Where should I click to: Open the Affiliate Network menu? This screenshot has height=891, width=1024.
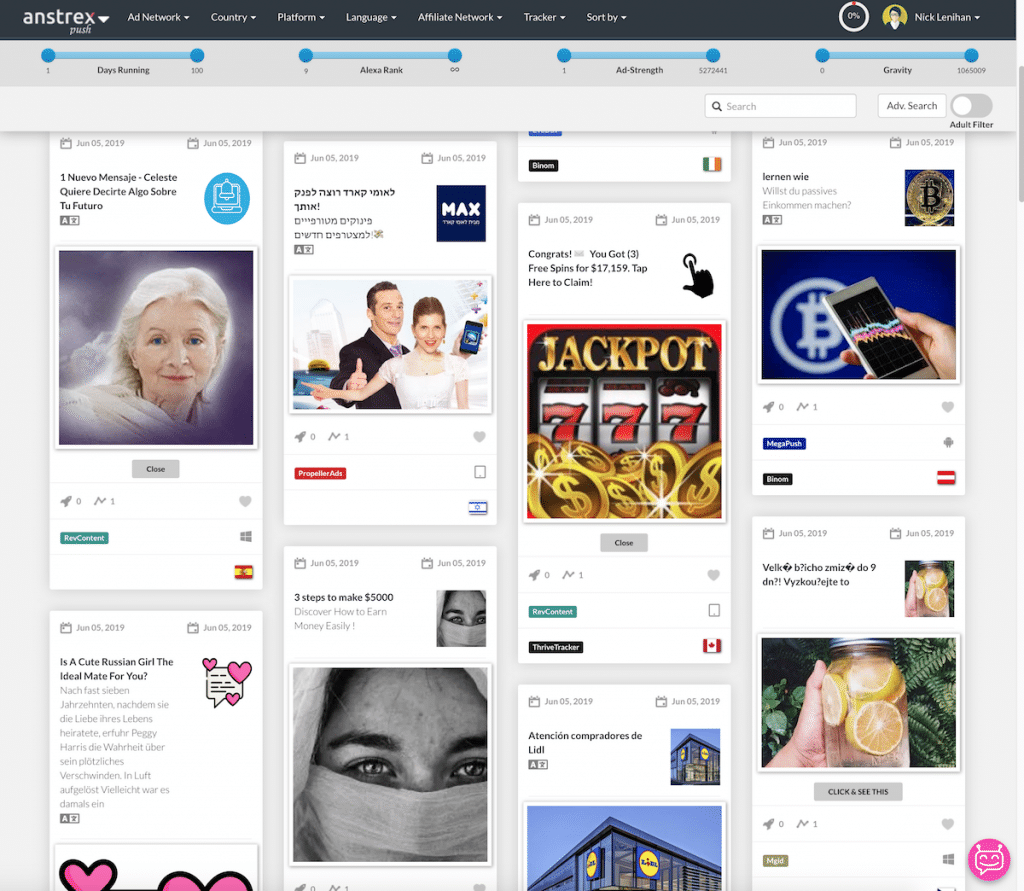(460, 17)
